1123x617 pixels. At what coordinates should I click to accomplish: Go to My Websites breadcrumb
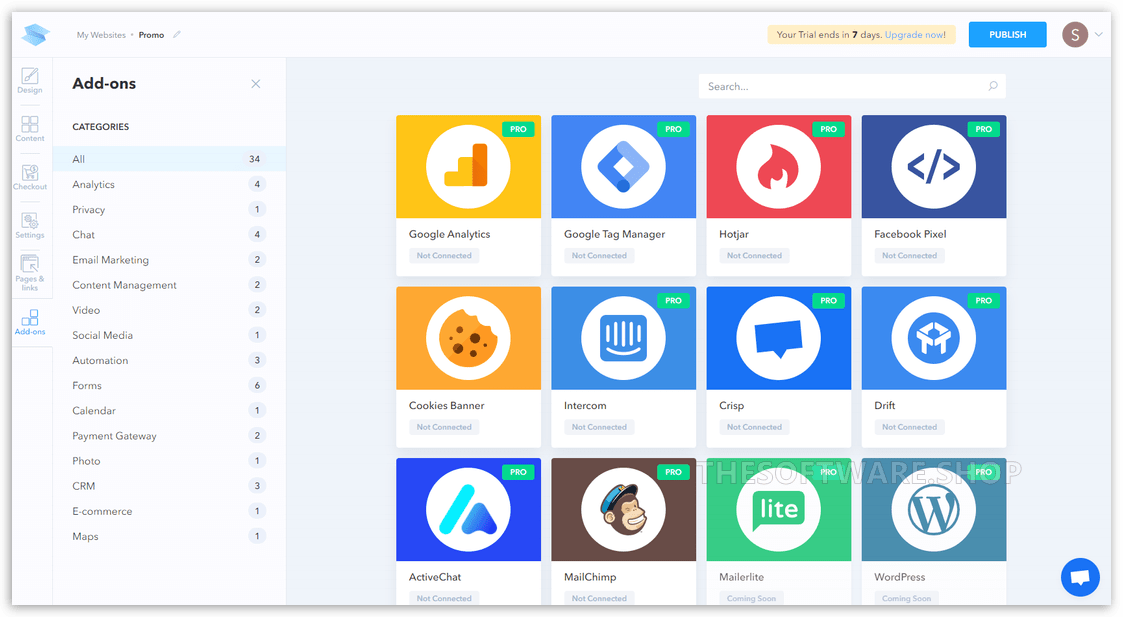click(x=101, y=34)
